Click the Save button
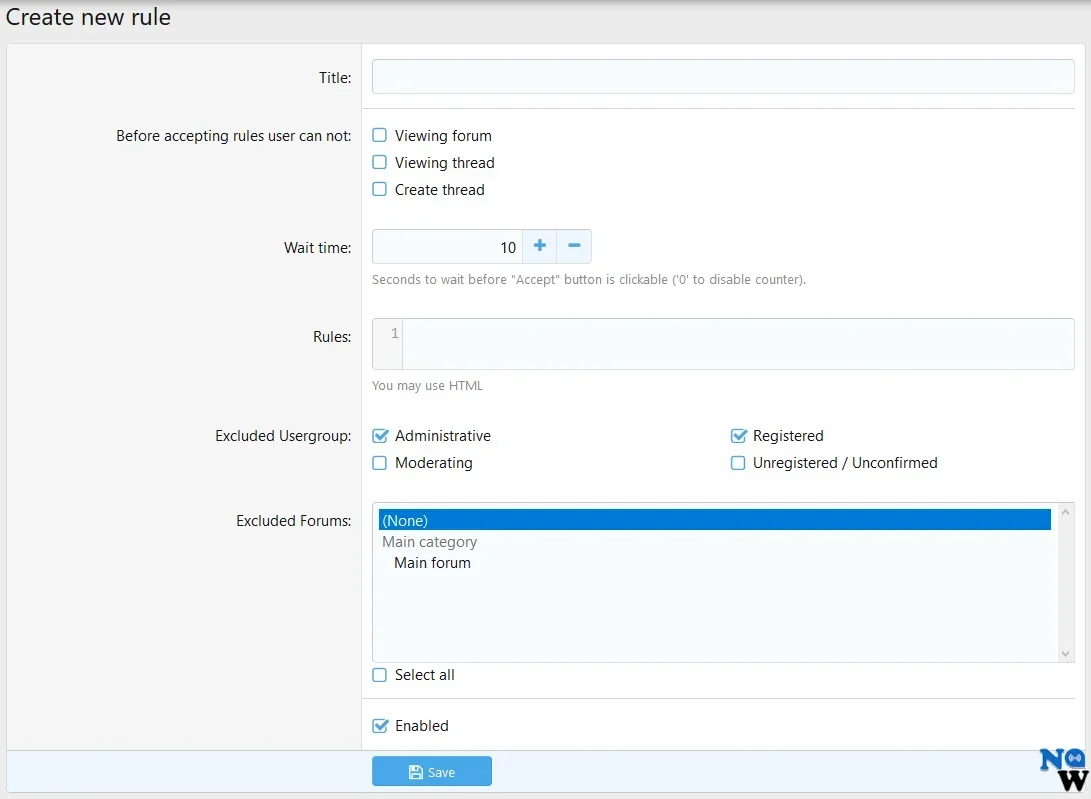Viewport: 1091px width, 799px height. (x=432, y=772)
